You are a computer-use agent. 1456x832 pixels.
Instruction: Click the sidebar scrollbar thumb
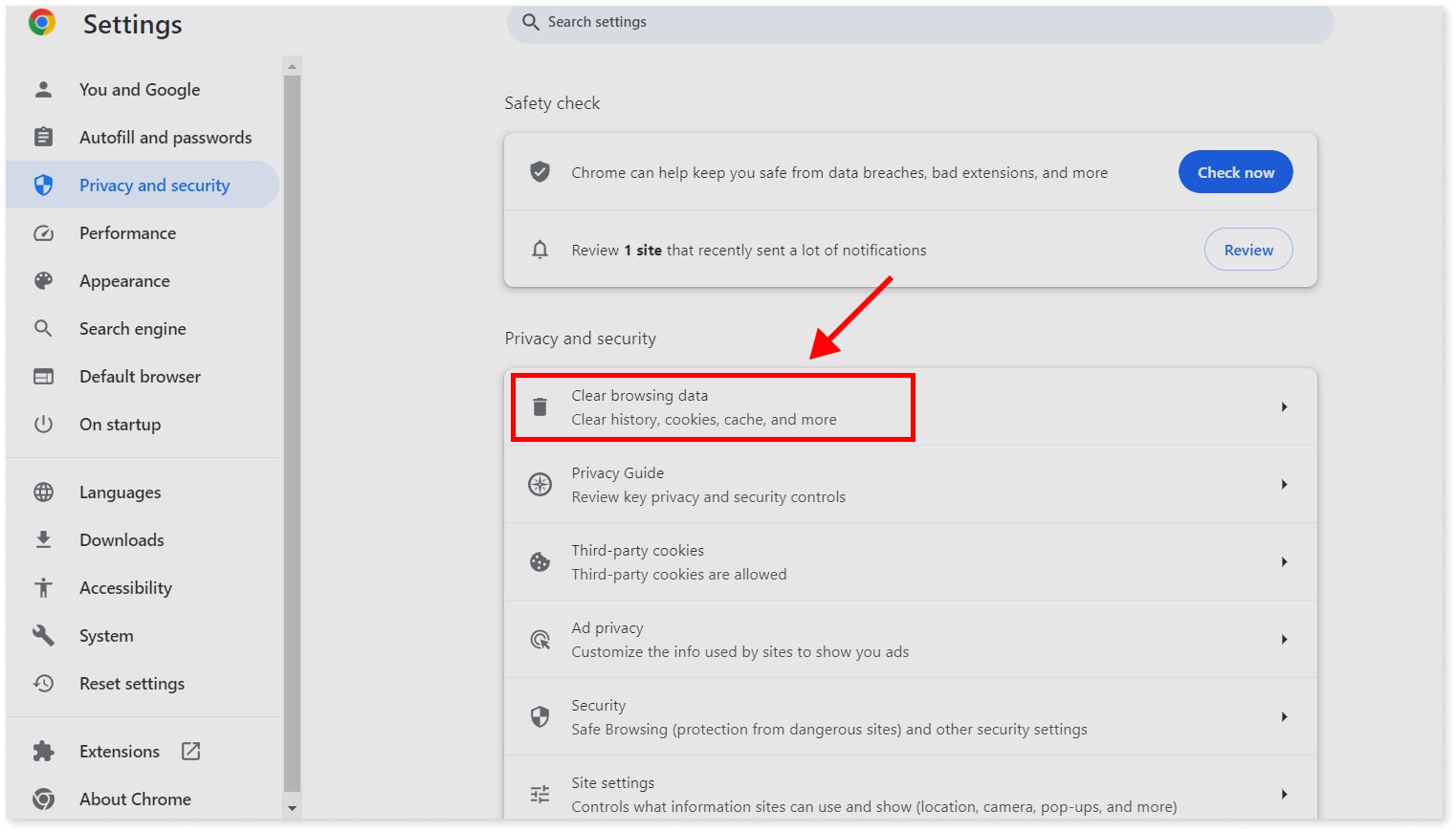292,433
